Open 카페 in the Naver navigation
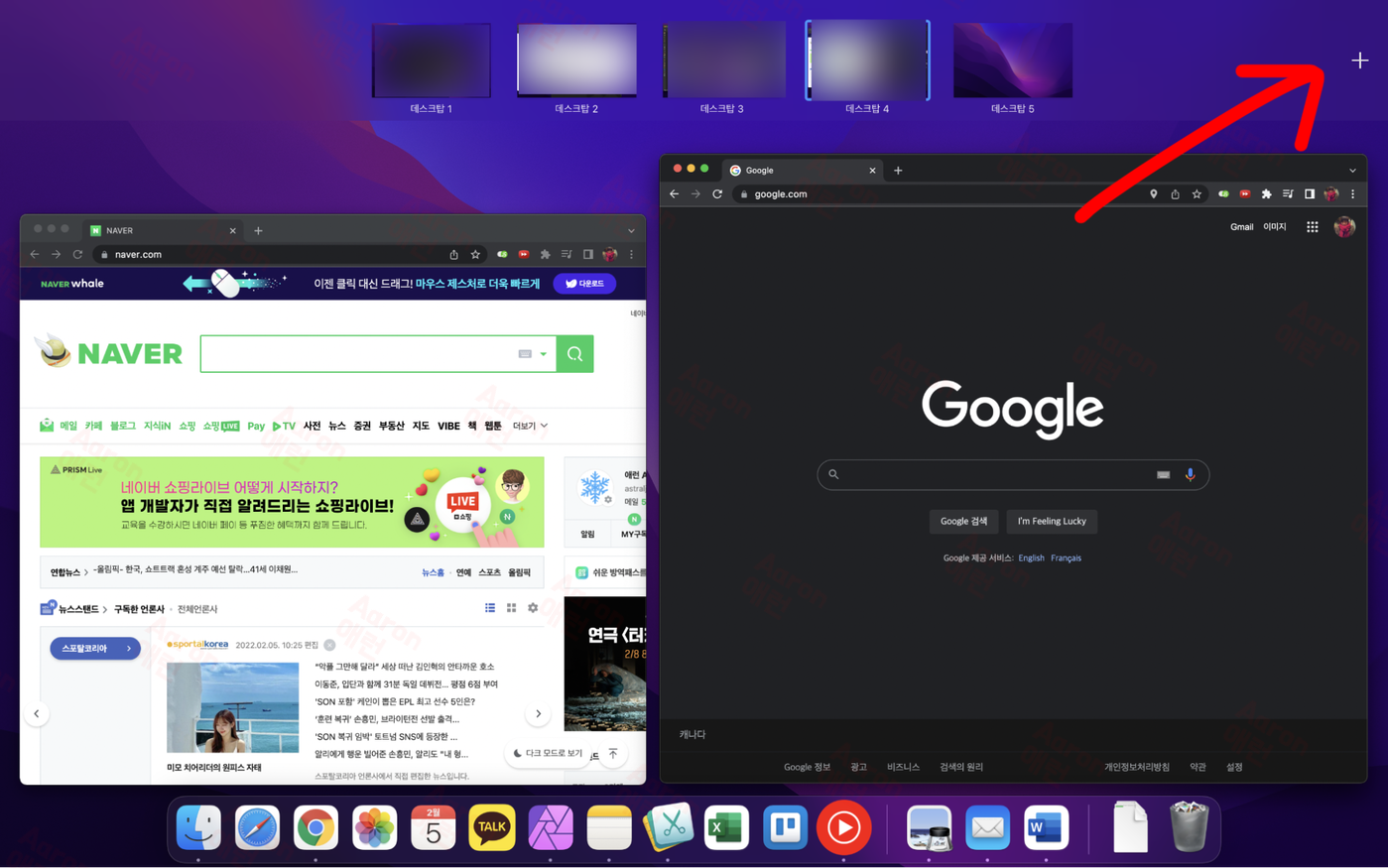Viewport: 1388px width, 868px height. [x=93, y=426]
